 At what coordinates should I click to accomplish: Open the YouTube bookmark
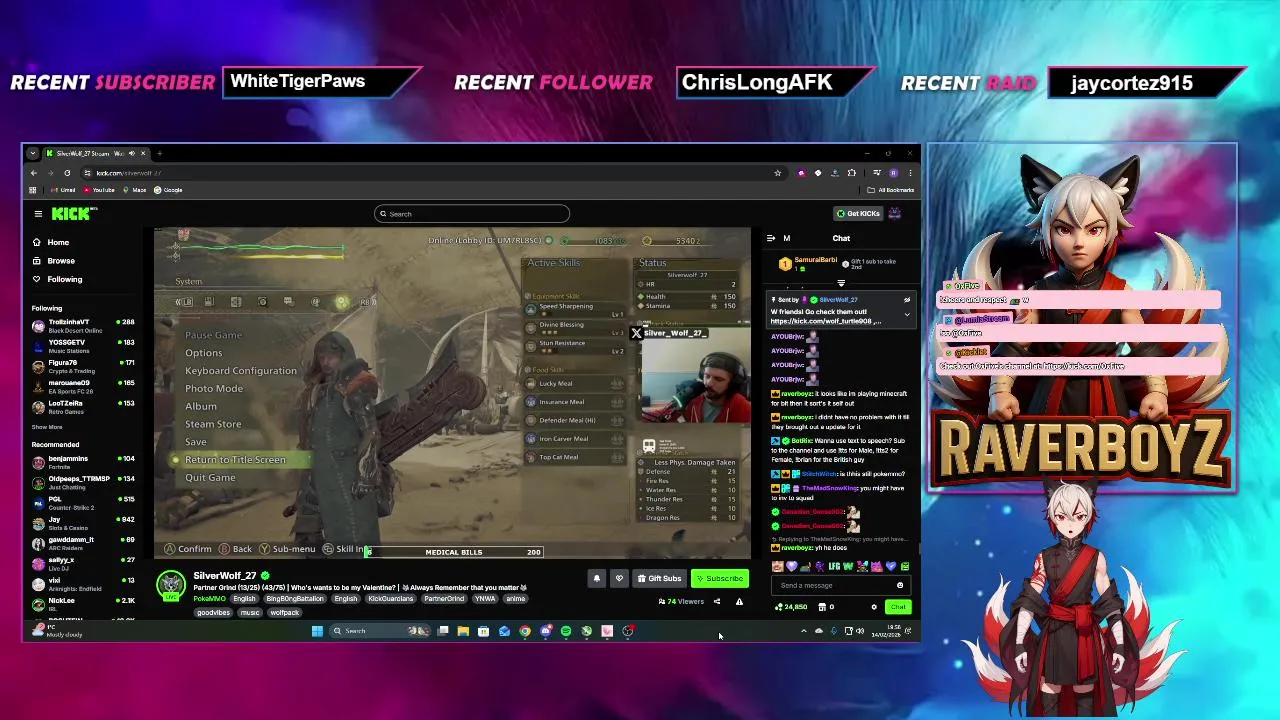click(x=100, y=190)
